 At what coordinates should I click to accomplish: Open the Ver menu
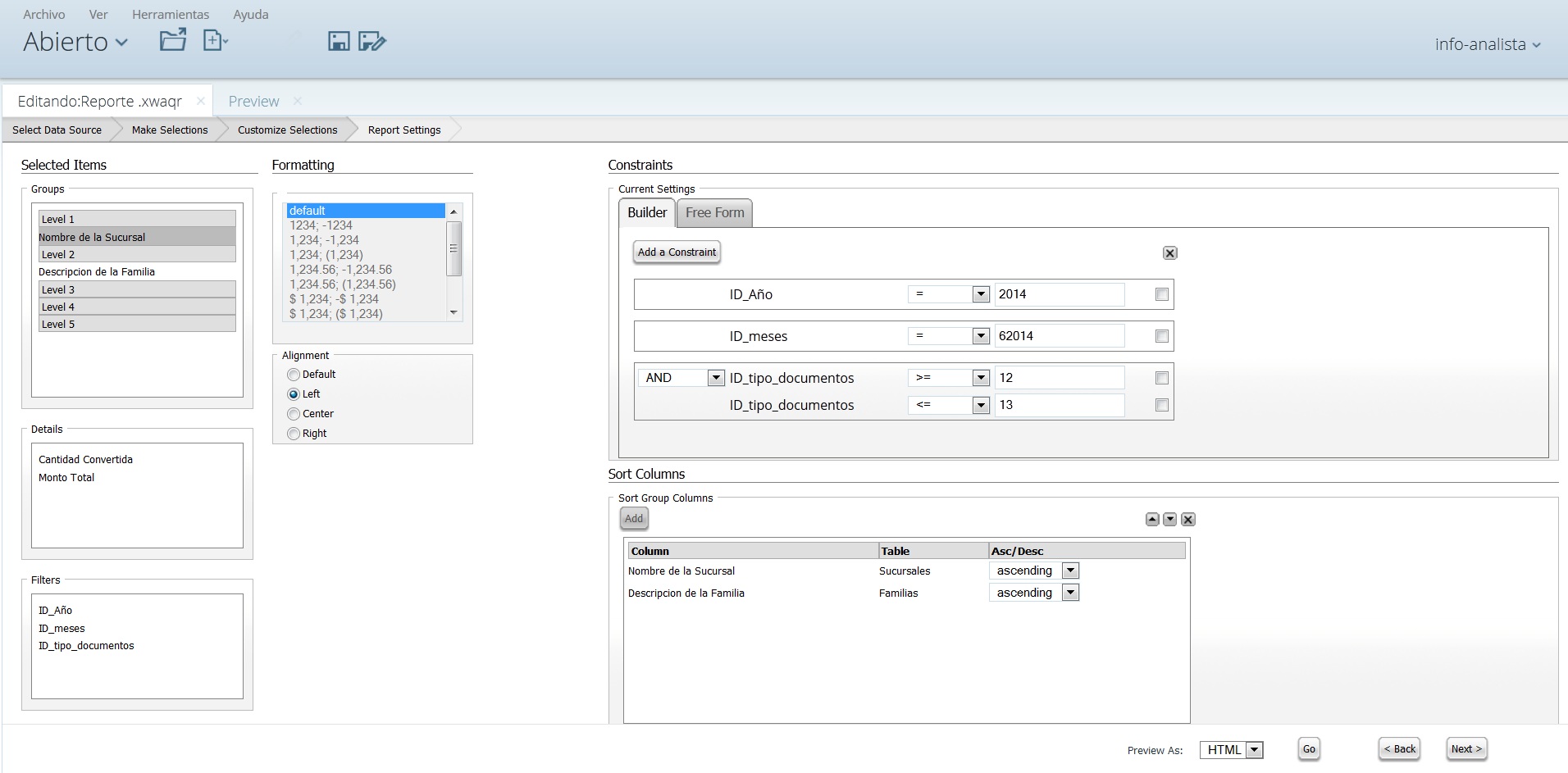(x=98, y=15)
